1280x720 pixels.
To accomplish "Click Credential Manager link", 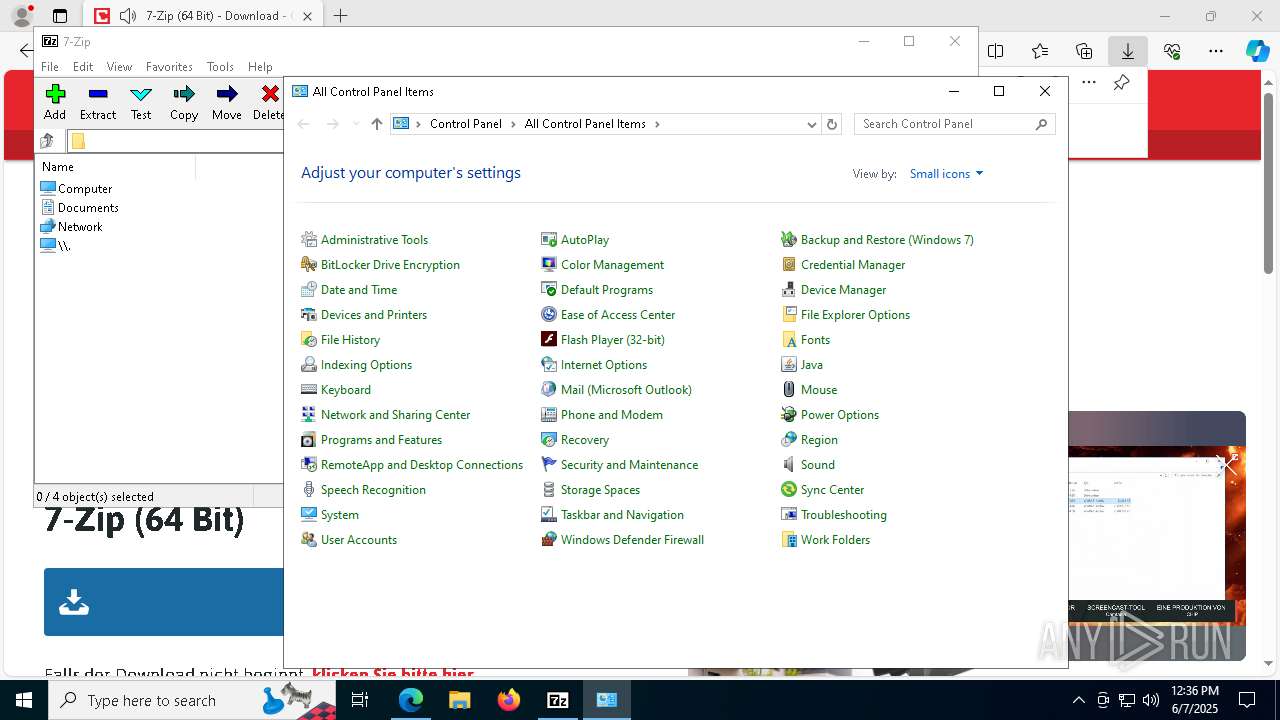I will (x=853, y=265).
